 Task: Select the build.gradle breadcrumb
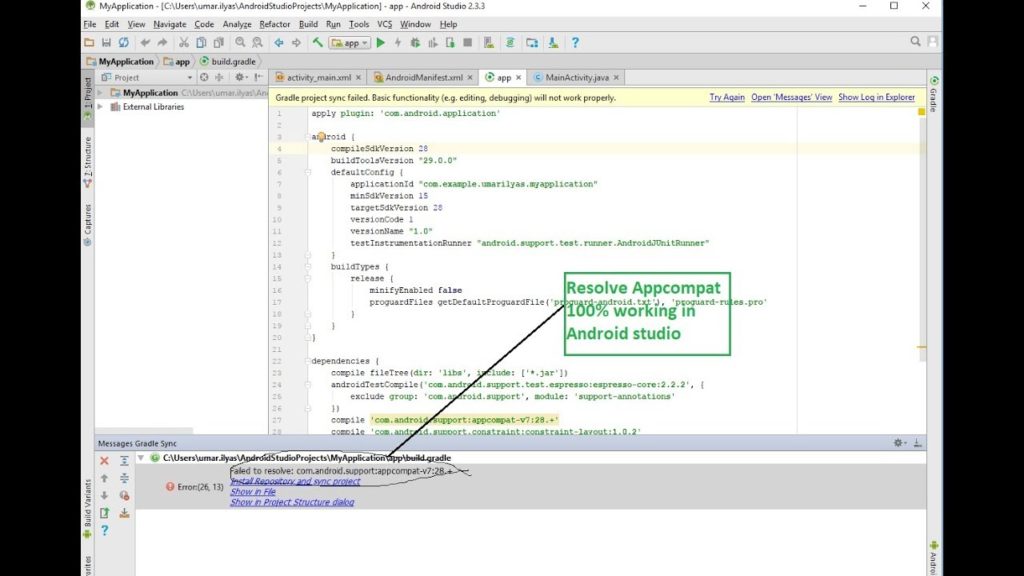point(228,61)
